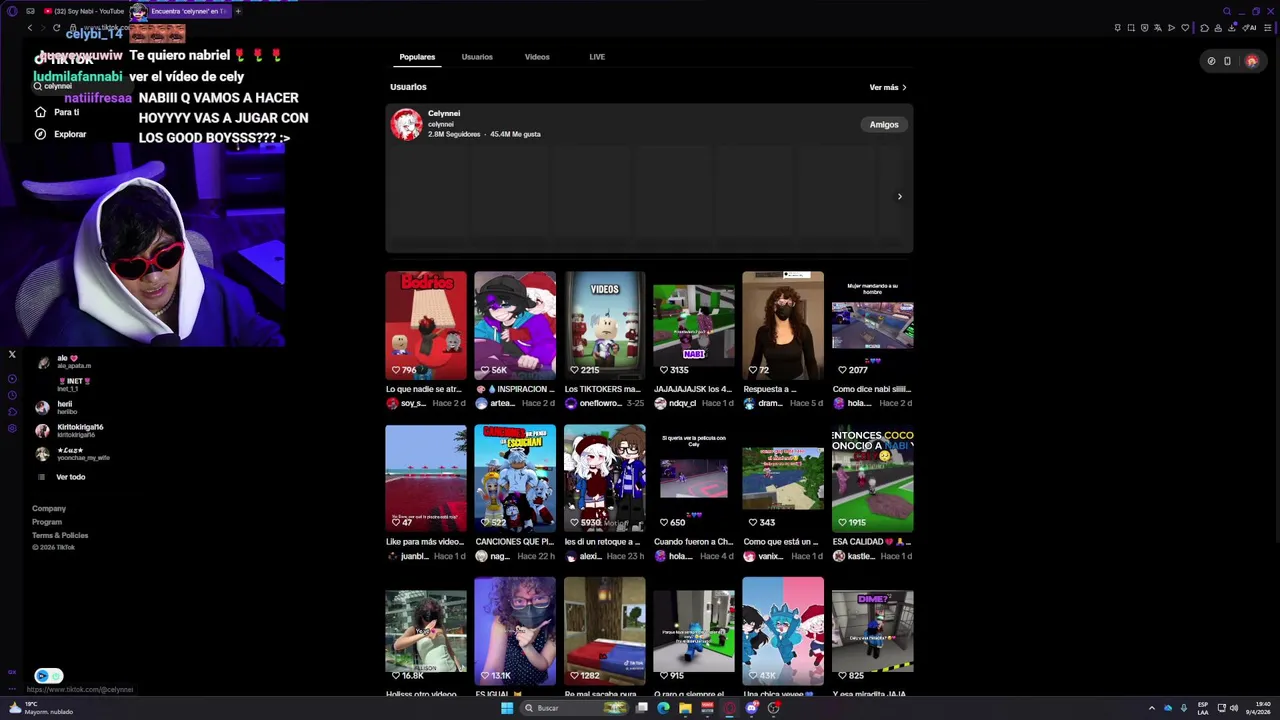
Task: Click the browser back arrow
Action: point(29,28)
